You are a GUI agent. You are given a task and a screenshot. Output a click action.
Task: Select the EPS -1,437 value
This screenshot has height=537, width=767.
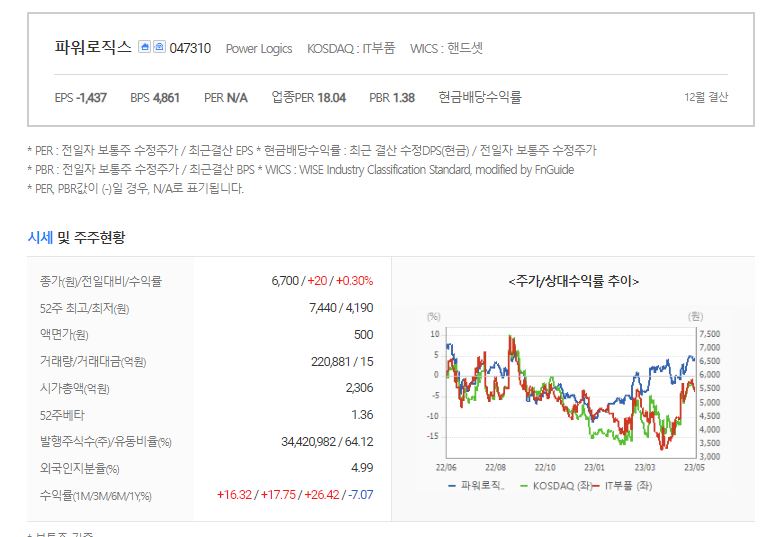pyautogui.click(x=80, y=98)
